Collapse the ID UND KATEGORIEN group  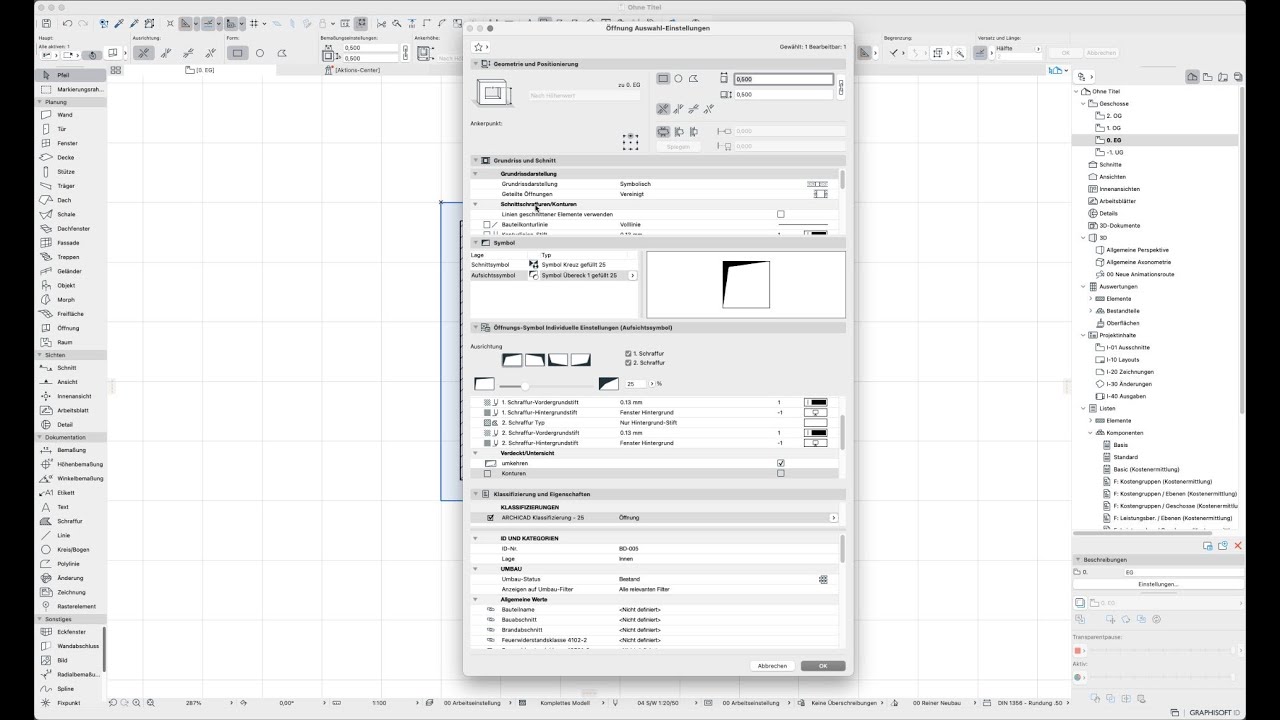pos(476,538)
